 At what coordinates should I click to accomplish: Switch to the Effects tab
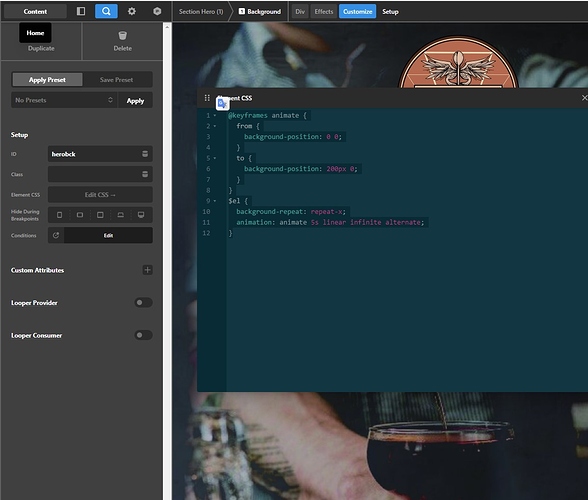point(324,12)
